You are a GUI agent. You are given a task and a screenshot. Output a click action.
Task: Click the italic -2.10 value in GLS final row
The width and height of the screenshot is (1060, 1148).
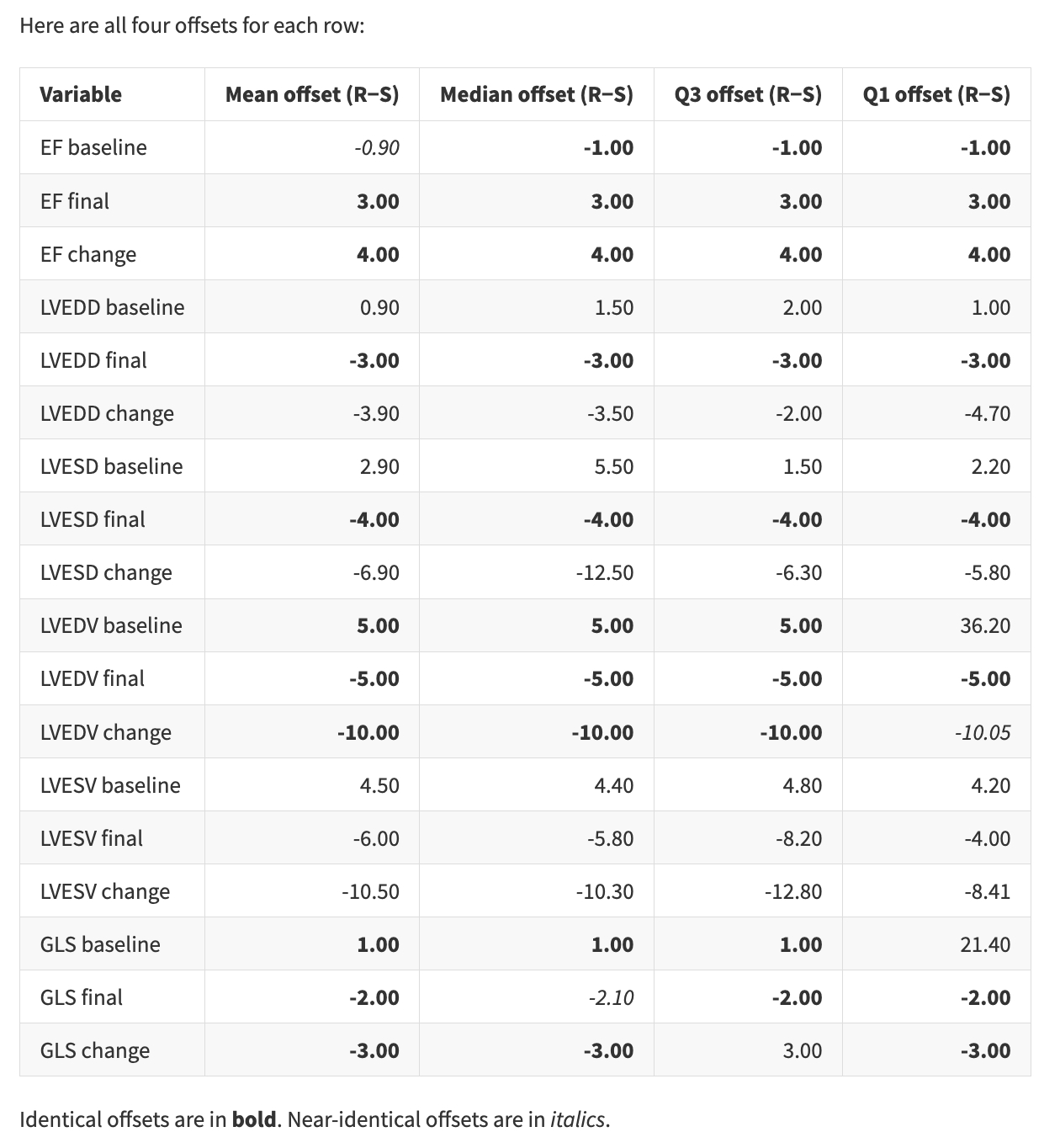[x=611, y=997]
